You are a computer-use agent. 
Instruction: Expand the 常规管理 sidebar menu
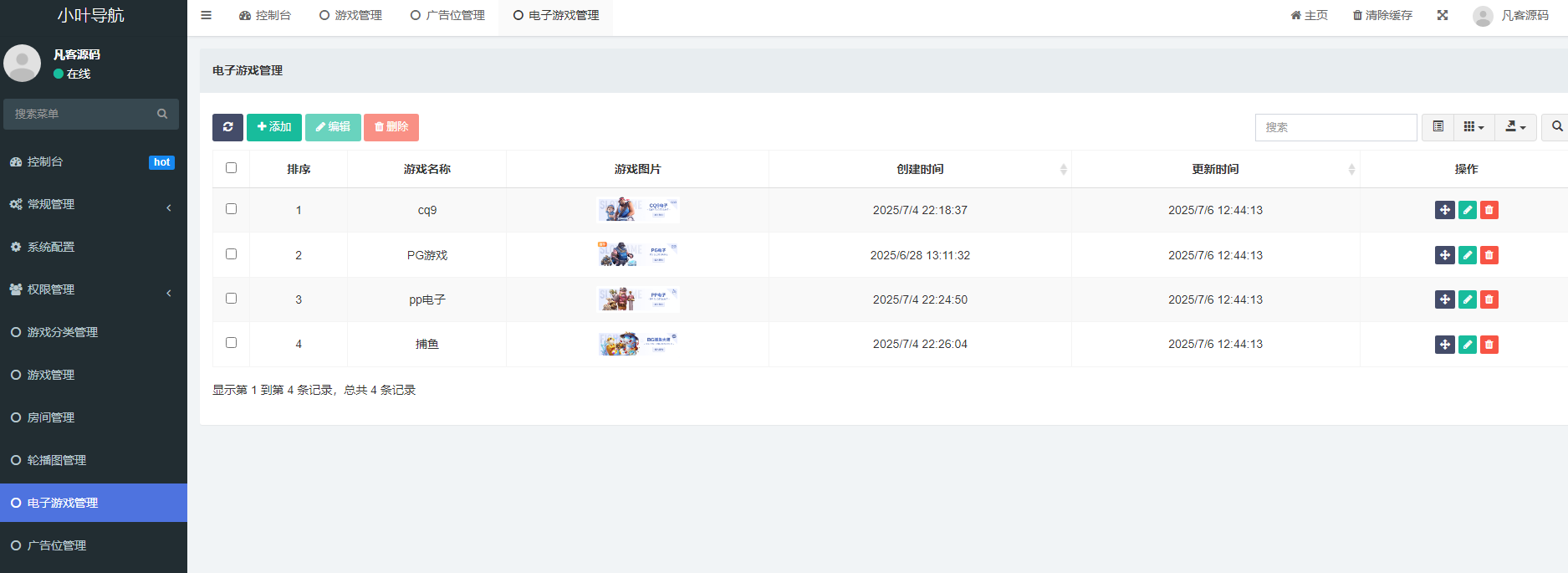point(92,204)
